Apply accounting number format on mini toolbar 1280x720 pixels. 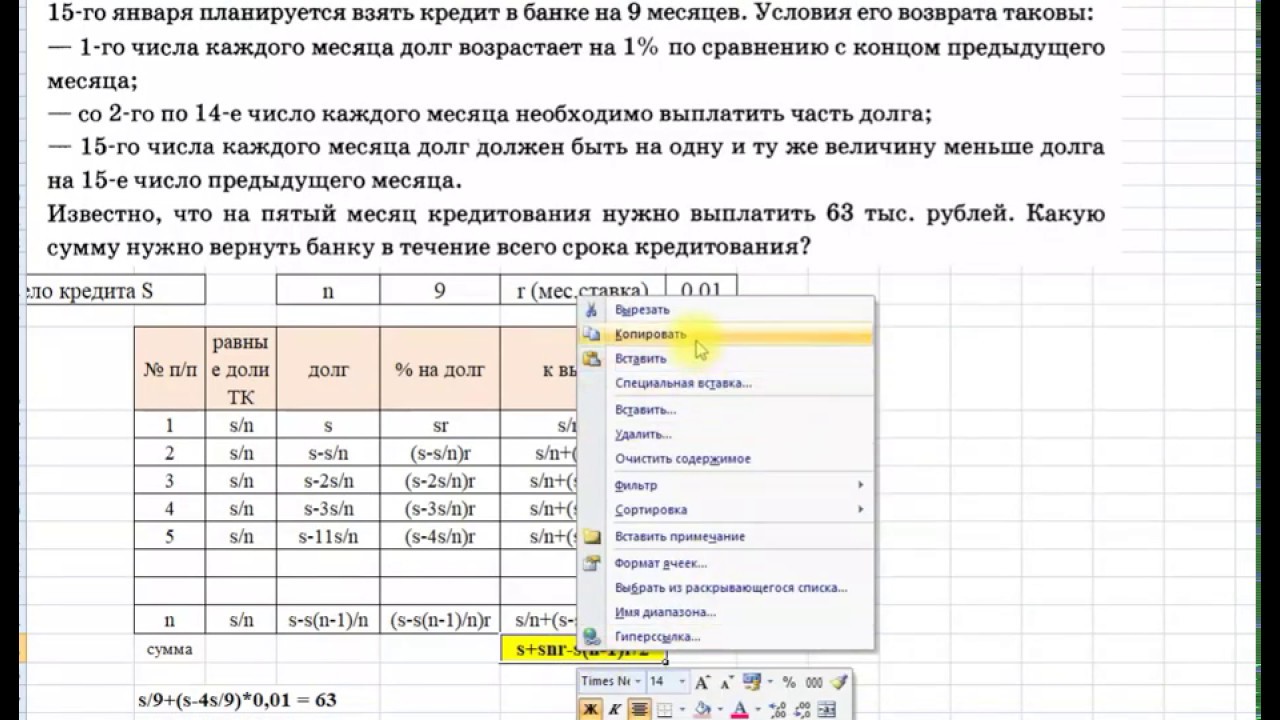pyautogui.click(x=752, y=682)
